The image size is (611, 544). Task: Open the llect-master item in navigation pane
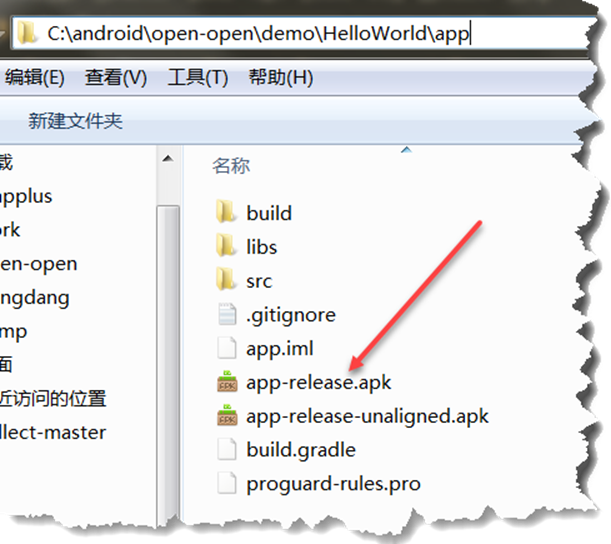[53, 433]
